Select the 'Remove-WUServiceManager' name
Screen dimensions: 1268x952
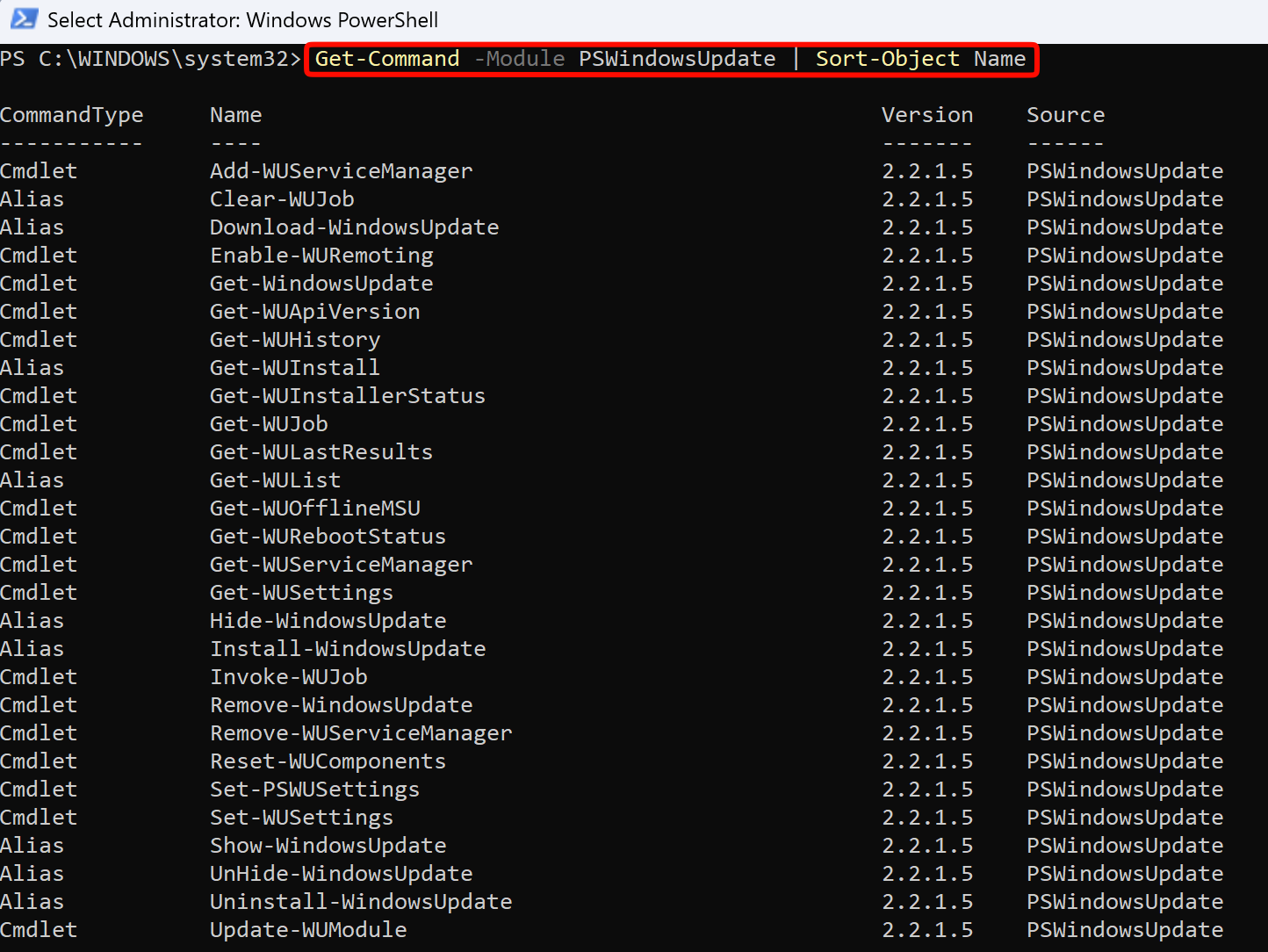361,733
